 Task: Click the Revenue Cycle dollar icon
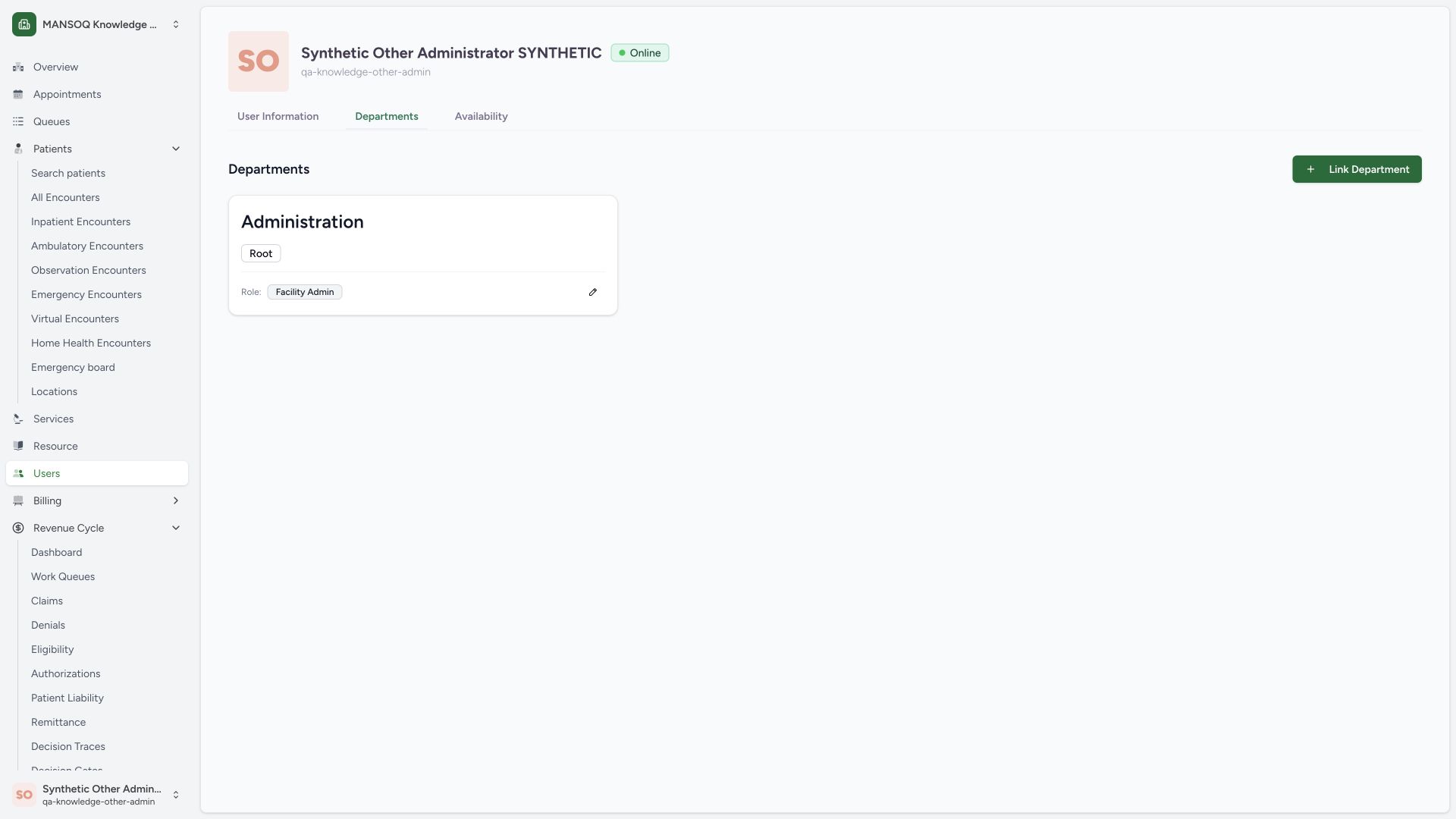[18, 529]
